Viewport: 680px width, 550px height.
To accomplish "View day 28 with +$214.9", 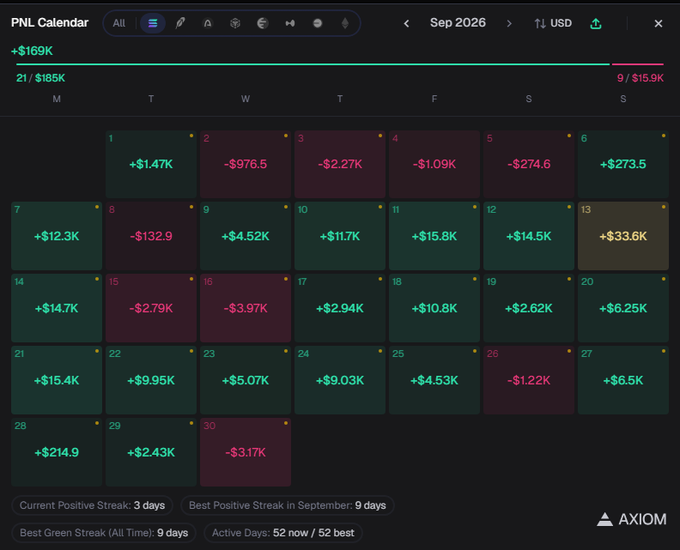I will click(x=57, y=452).
